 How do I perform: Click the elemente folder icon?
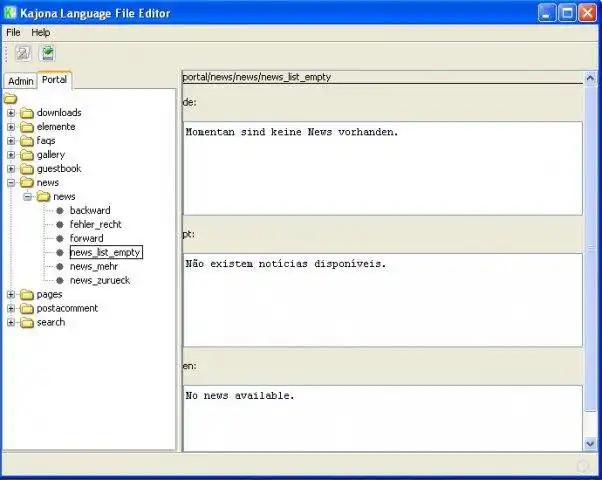pyautogui.click(x=27, y=127)
